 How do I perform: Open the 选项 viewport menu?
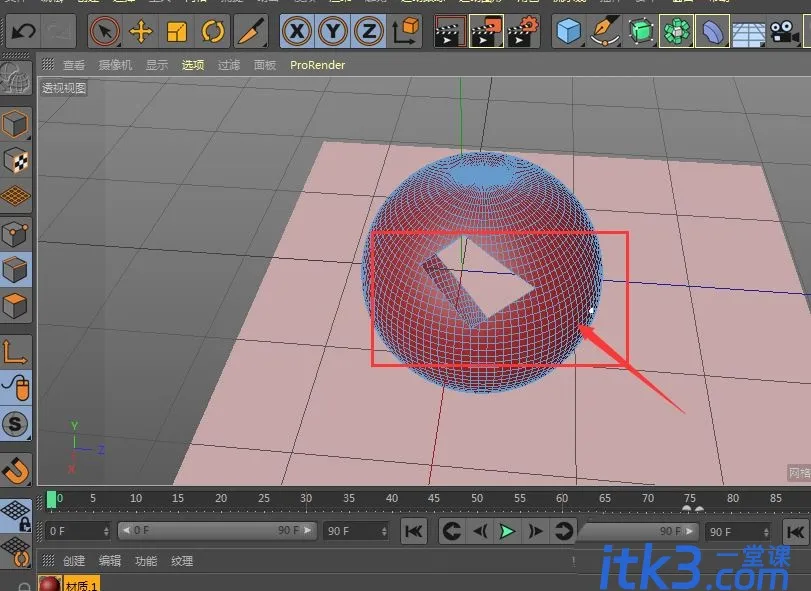[193, 65]
